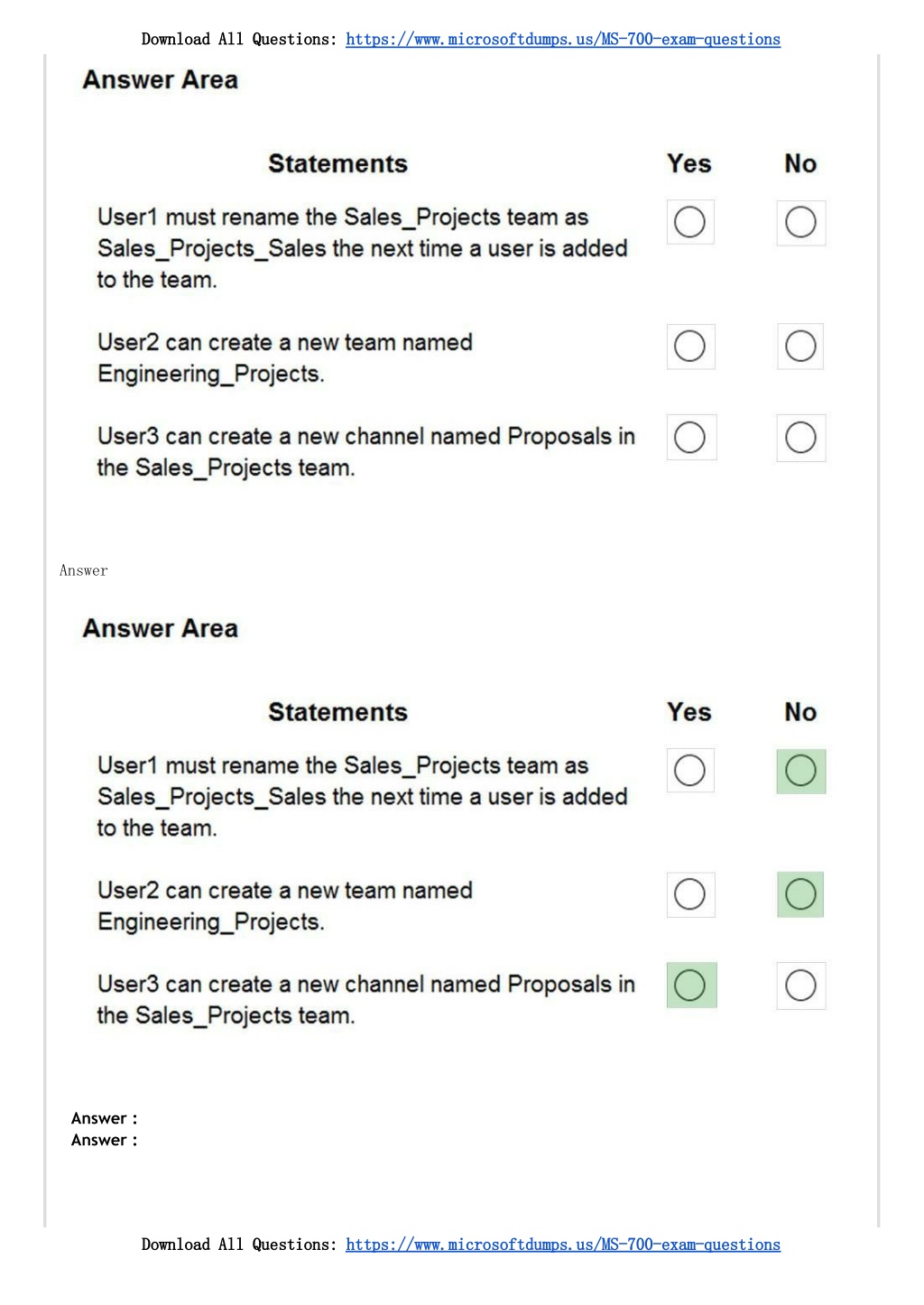Click the Statements header in the top table
The image size is (924, 1305).
tap(338, 163)
